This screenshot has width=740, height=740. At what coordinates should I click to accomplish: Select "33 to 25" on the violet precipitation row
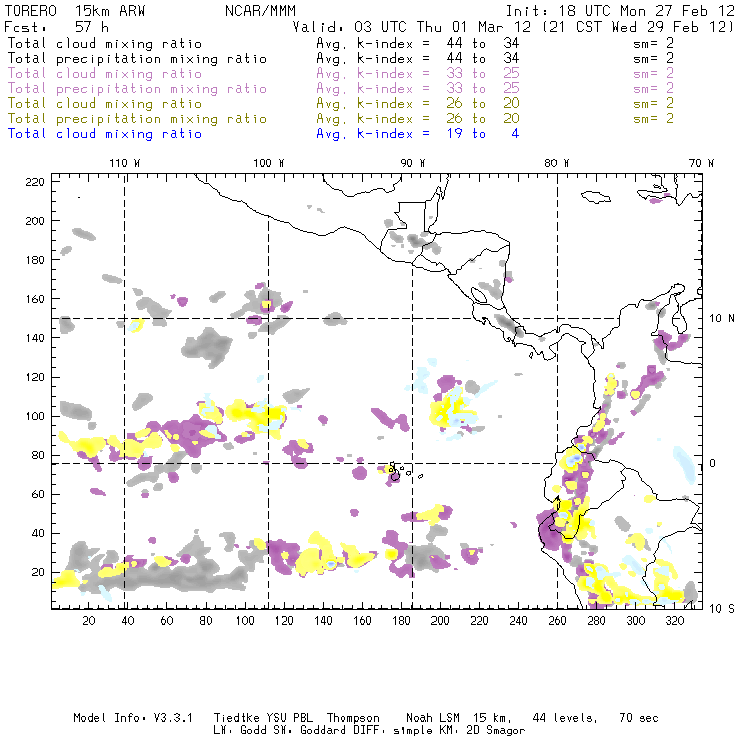coord(483,89)
